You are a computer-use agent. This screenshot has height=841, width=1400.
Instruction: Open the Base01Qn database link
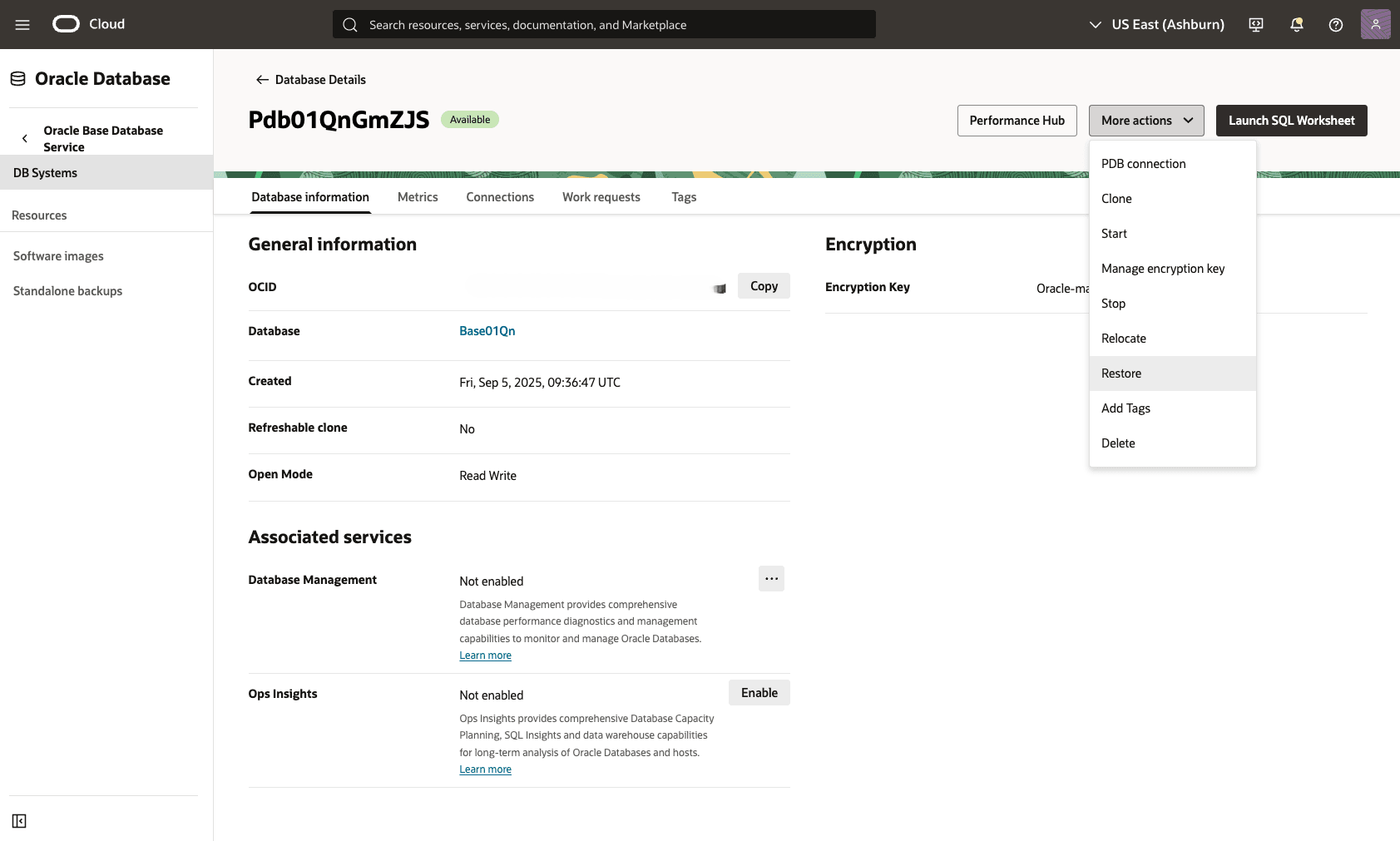pyautogui.click(x=487, y=330)
